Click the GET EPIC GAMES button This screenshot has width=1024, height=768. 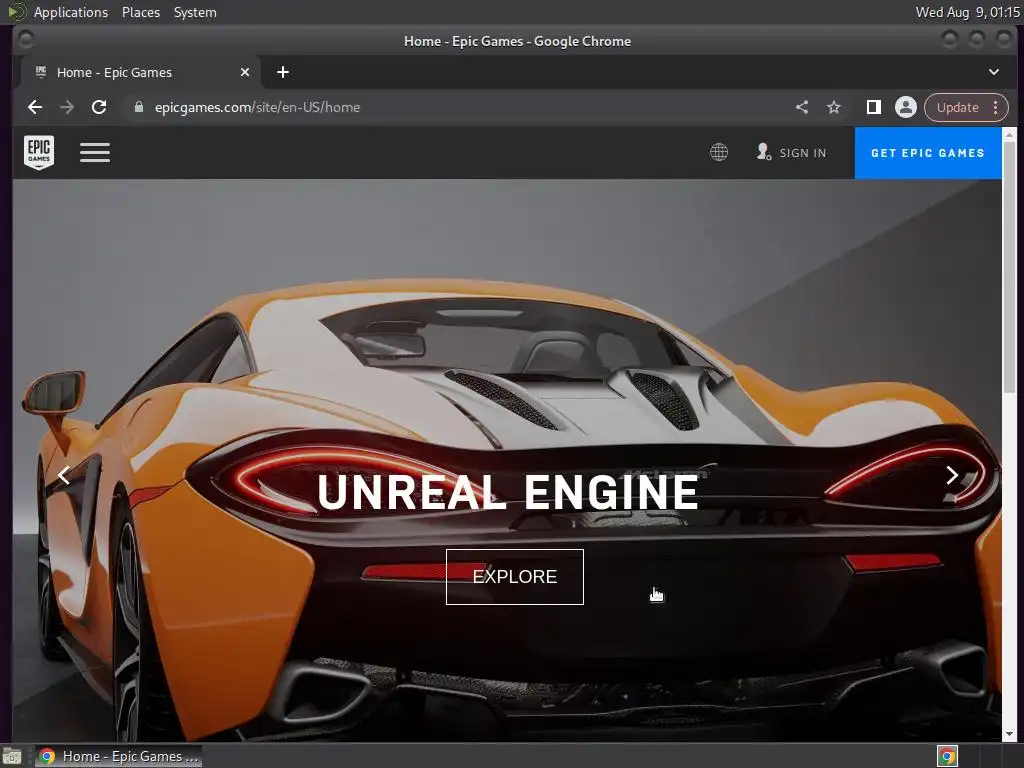click(927, 153)
